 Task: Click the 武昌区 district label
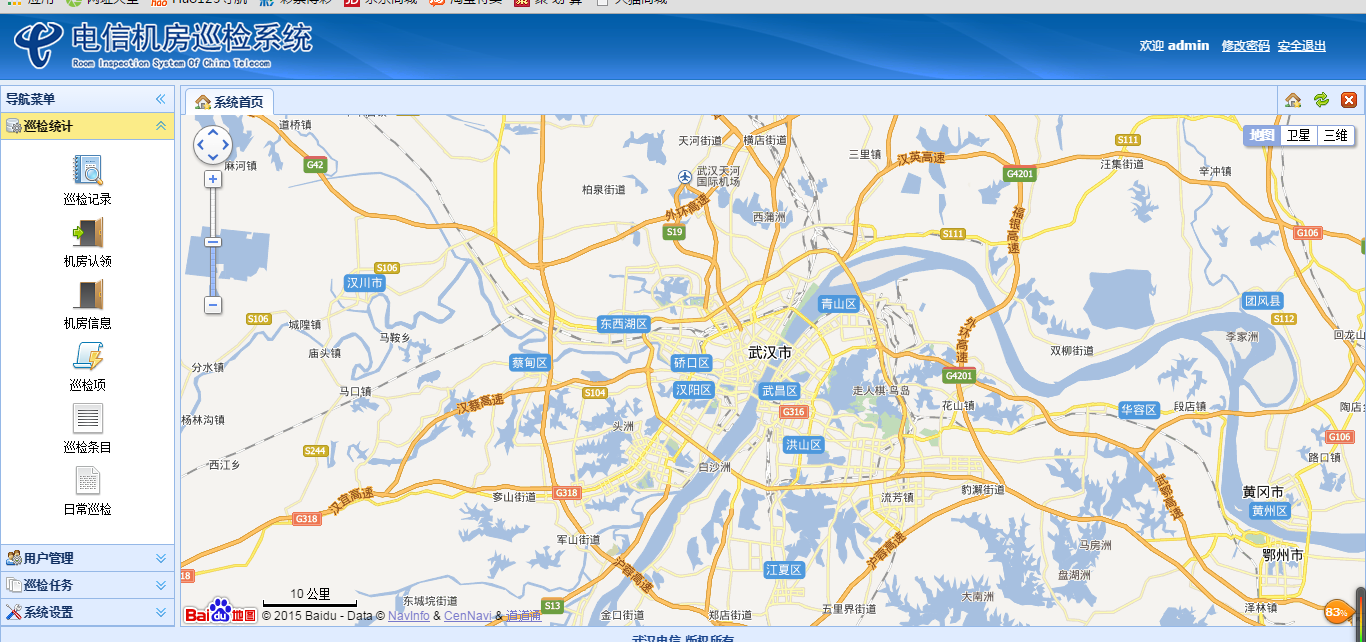click(779, 391)
